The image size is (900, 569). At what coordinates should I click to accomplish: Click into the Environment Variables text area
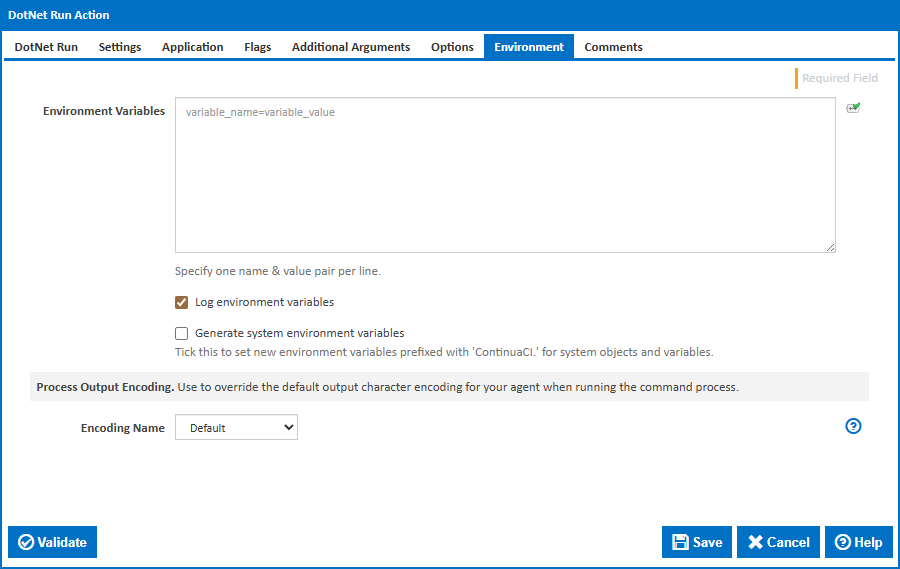pos(505,175)
